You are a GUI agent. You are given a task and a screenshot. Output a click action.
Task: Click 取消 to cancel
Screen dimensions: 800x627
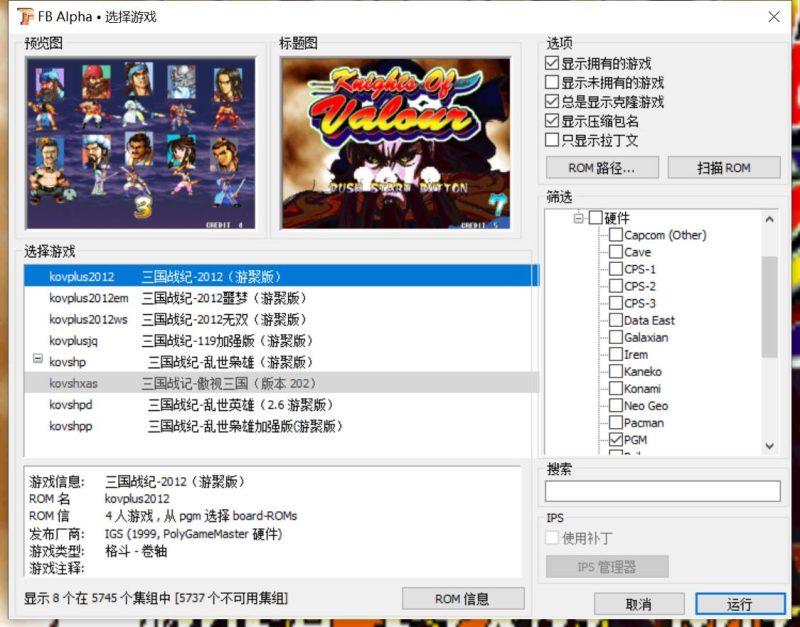639,605
